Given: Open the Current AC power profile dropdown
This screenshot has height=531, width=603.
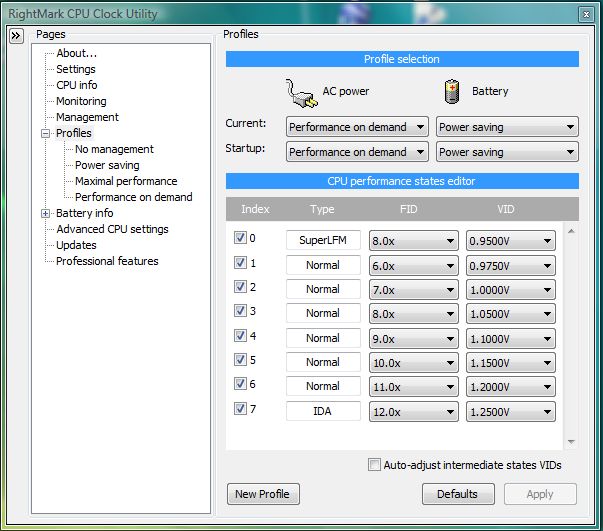Looking at the screenshot, I should click(357, 127).
